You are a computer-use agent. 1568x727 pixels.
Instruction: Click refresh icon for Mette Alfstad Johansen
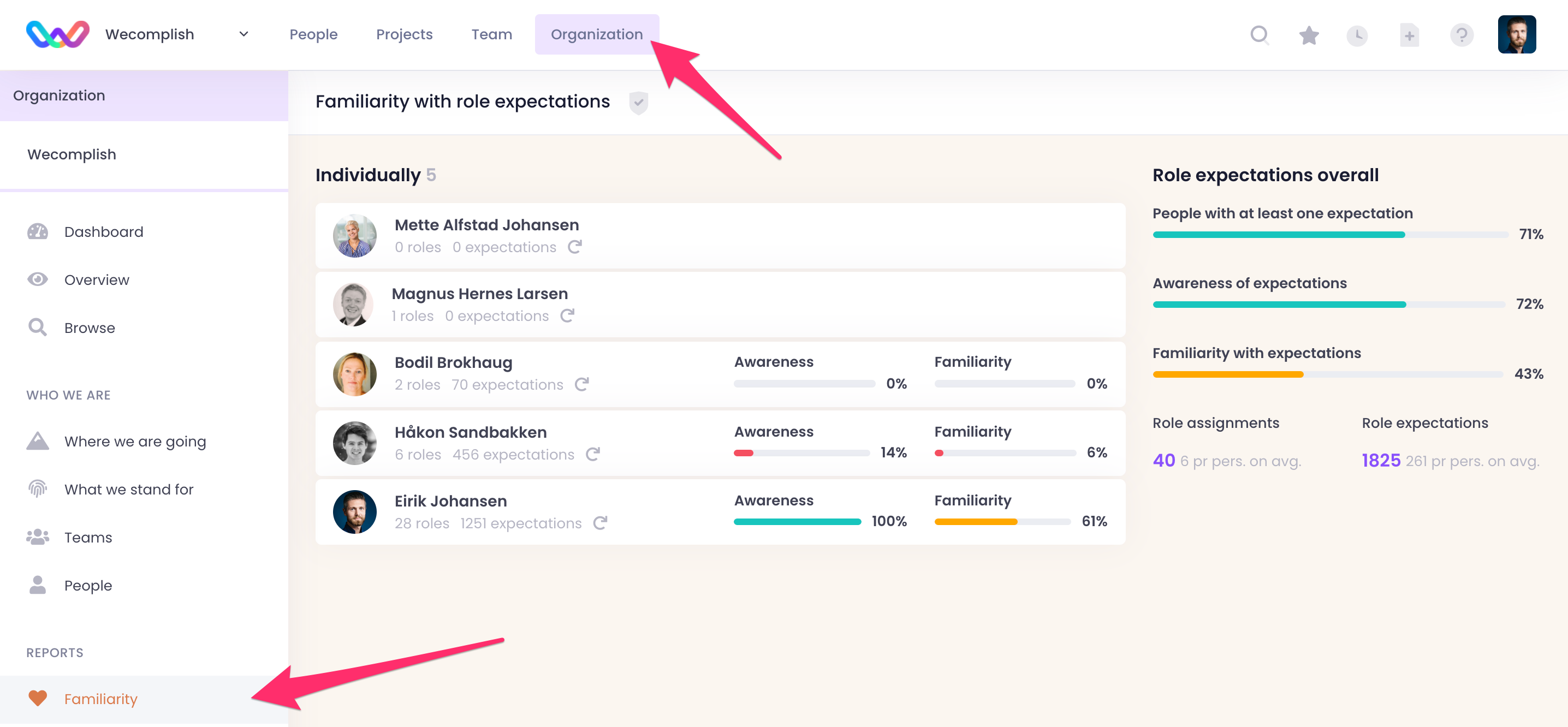(x=574, y=246)
